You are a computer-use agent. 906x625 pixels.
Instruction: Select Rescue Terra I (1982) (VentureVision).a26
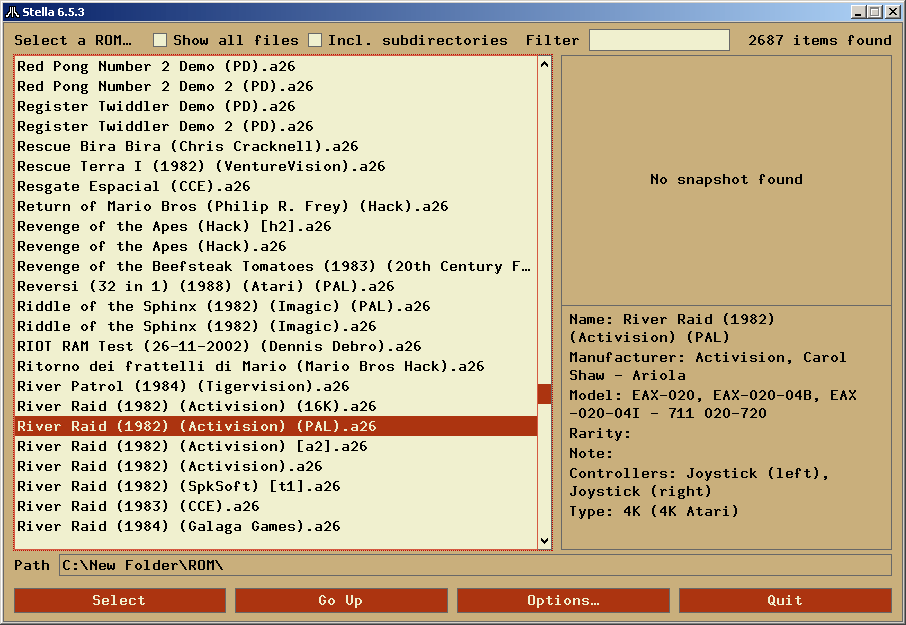[x=276, y=166]
